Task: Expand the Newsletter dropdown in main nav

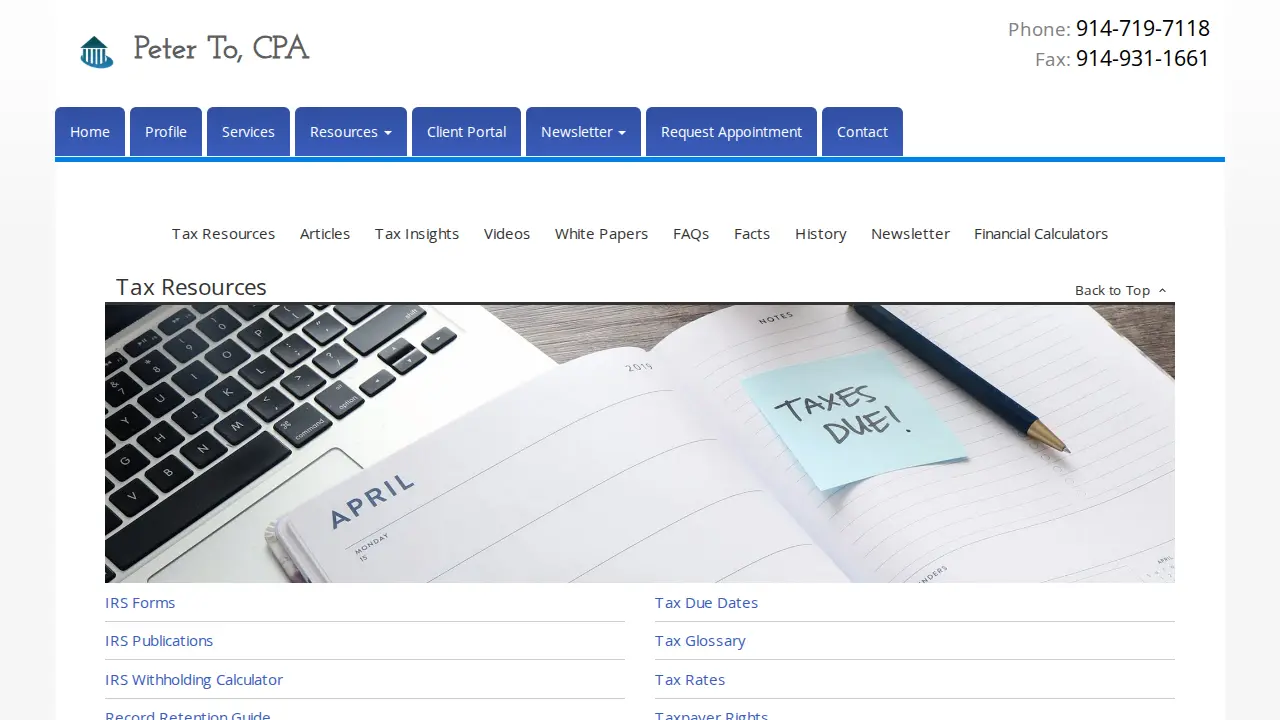Action: pyautogui.click(x=583, y=132)
